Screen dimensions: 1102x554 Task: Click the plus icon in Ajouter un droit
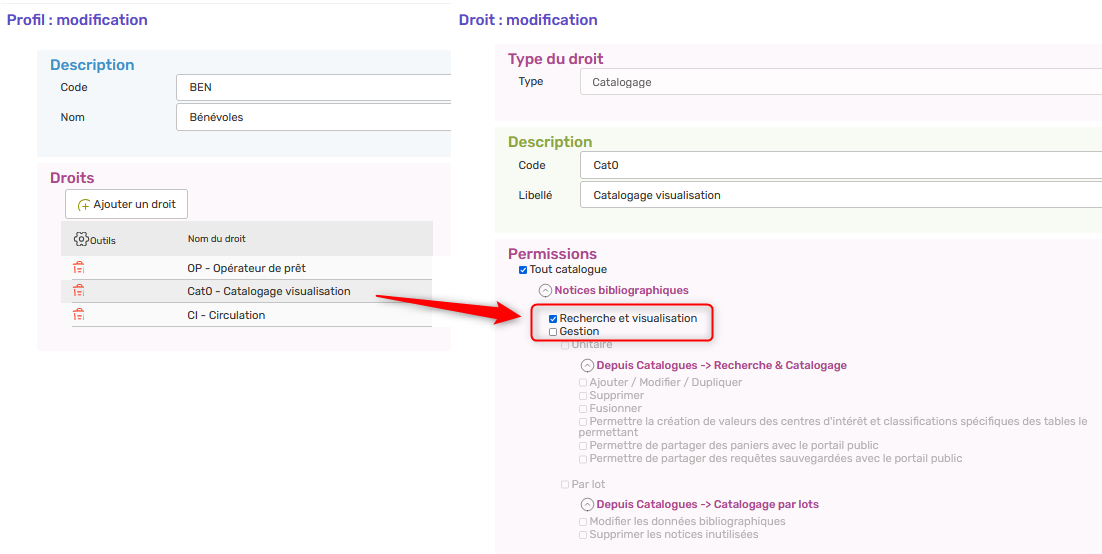tap(84, 205)
